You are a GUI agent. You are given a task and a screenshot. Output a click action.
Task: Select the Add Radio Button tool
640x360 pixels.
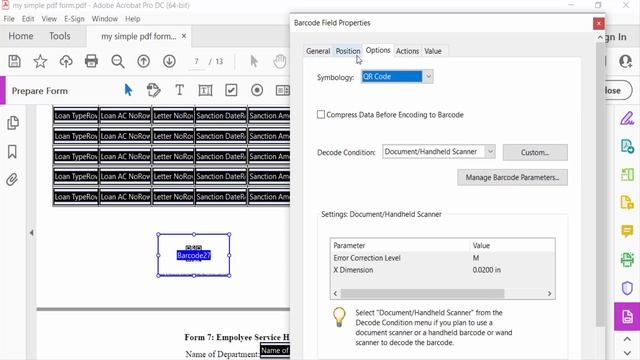coord(257,90)
